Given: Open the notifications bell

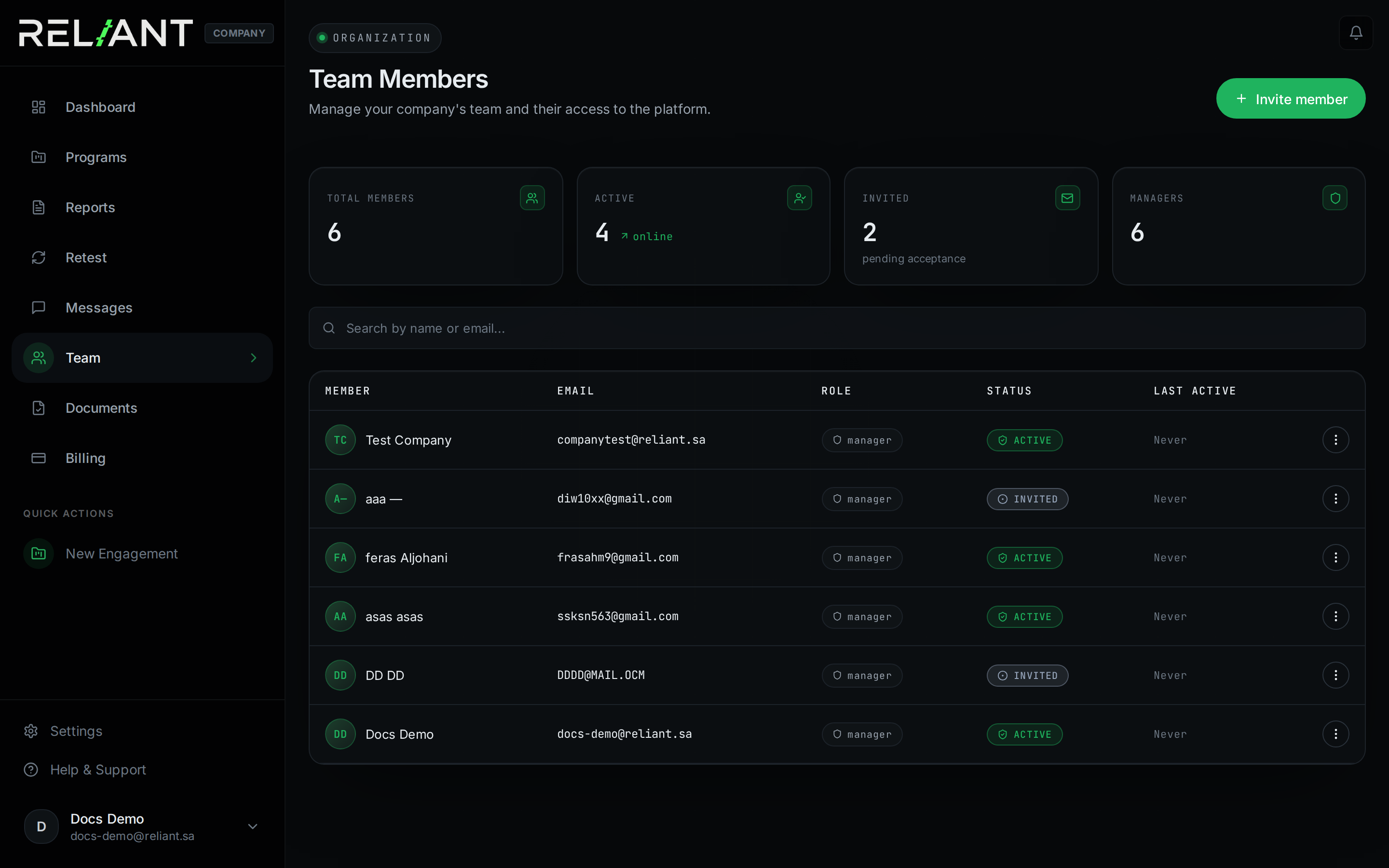Looking at the screenshot, I should tap(1356, 33).
